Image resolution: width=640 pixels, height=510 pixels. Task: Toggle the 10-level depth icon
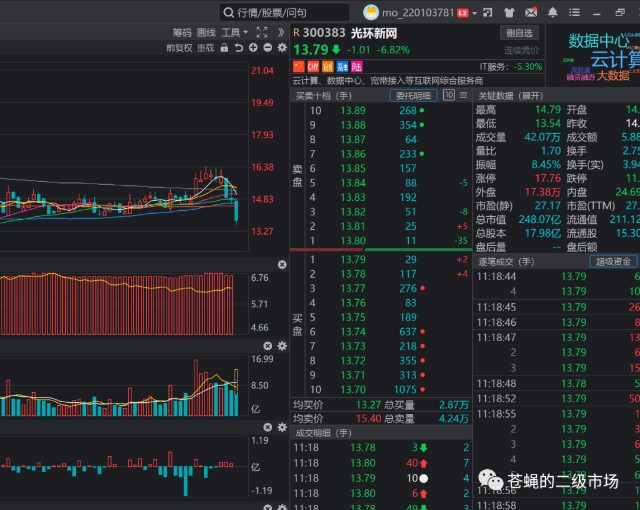[449, 95]
